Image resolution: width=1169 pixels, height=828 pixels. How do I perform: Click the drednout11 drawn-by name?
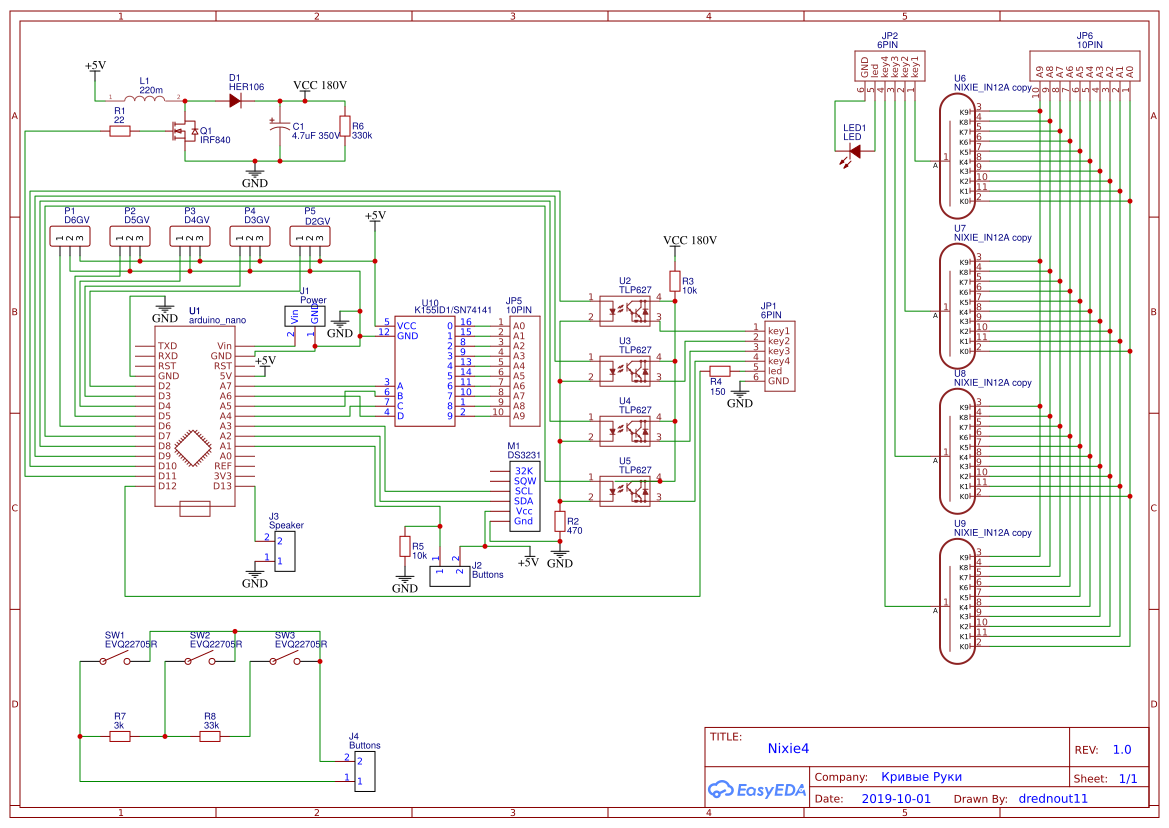[1055, 798]
